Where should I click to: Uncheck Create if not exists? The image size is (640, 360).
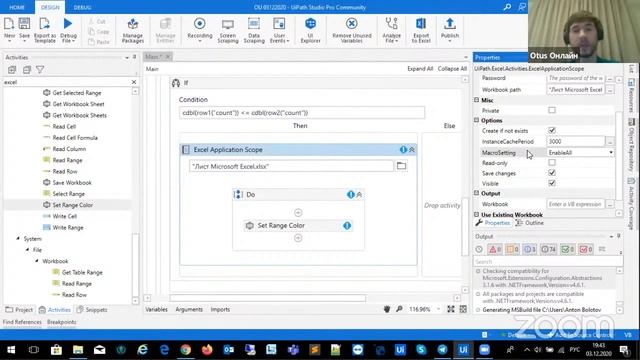coord(552,131)
